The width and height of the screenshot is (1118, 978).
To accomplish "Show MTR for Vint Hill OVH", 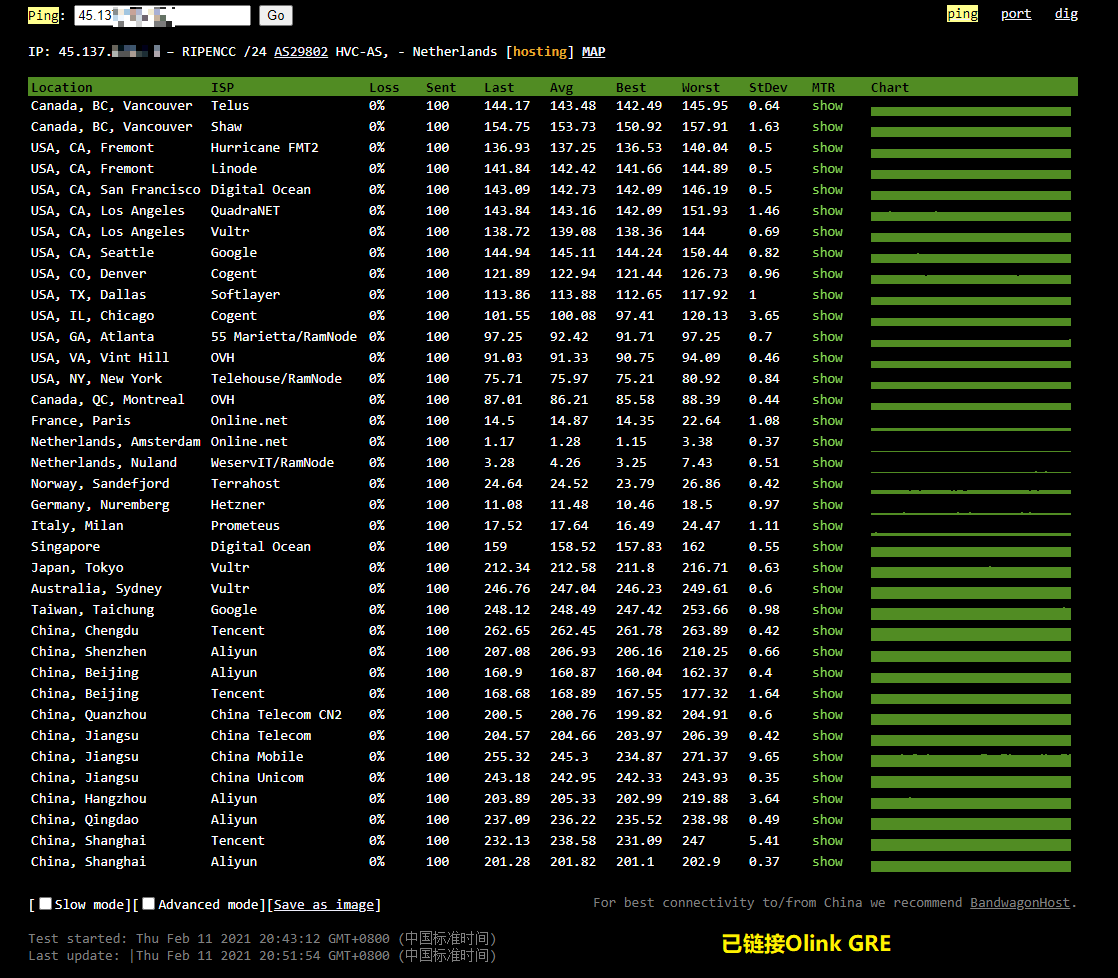I will [x=827, y=358].
